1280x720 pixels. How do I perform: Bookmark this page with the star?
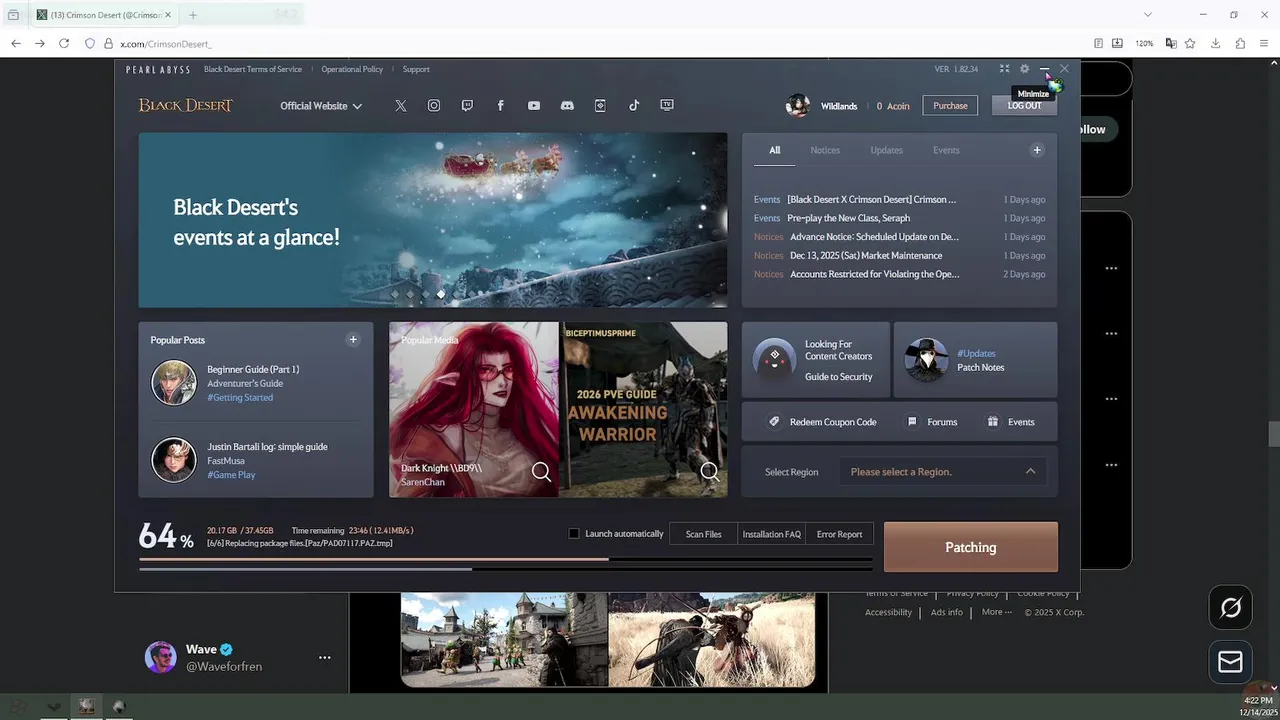pyautogui.click(x=1192, y=43)
